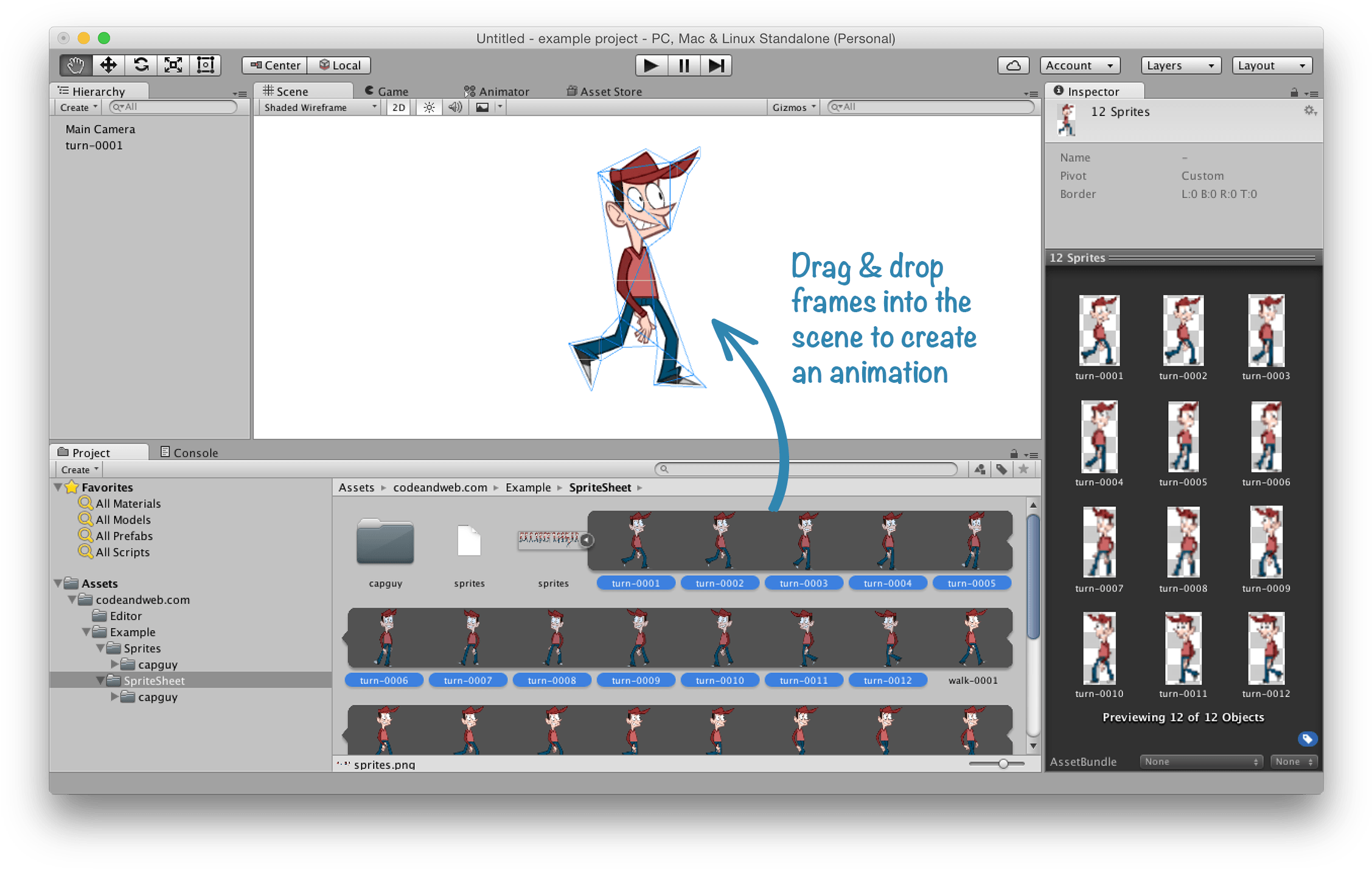Click the Project assets vertical scrollbar

pos(1032,576)
